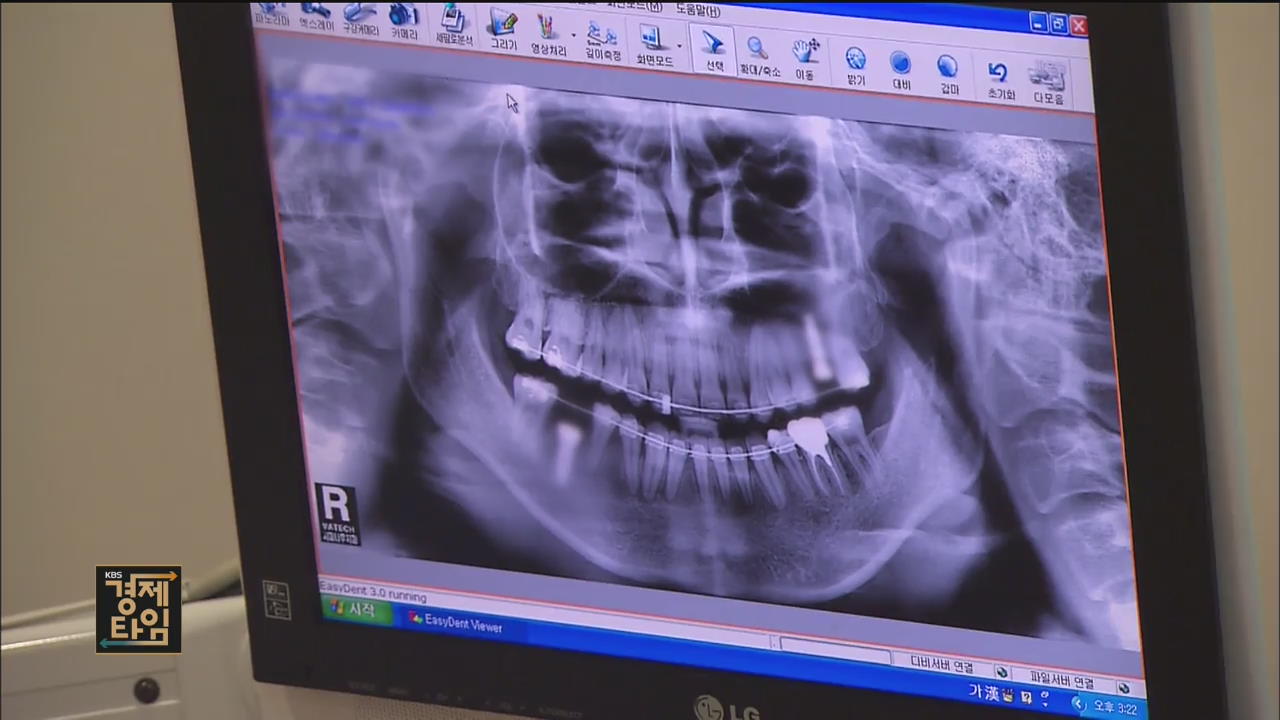Click the 漢 Hanja conversion indicator
The height and width of the screenshot is (720, 1280).
point(991,693)
